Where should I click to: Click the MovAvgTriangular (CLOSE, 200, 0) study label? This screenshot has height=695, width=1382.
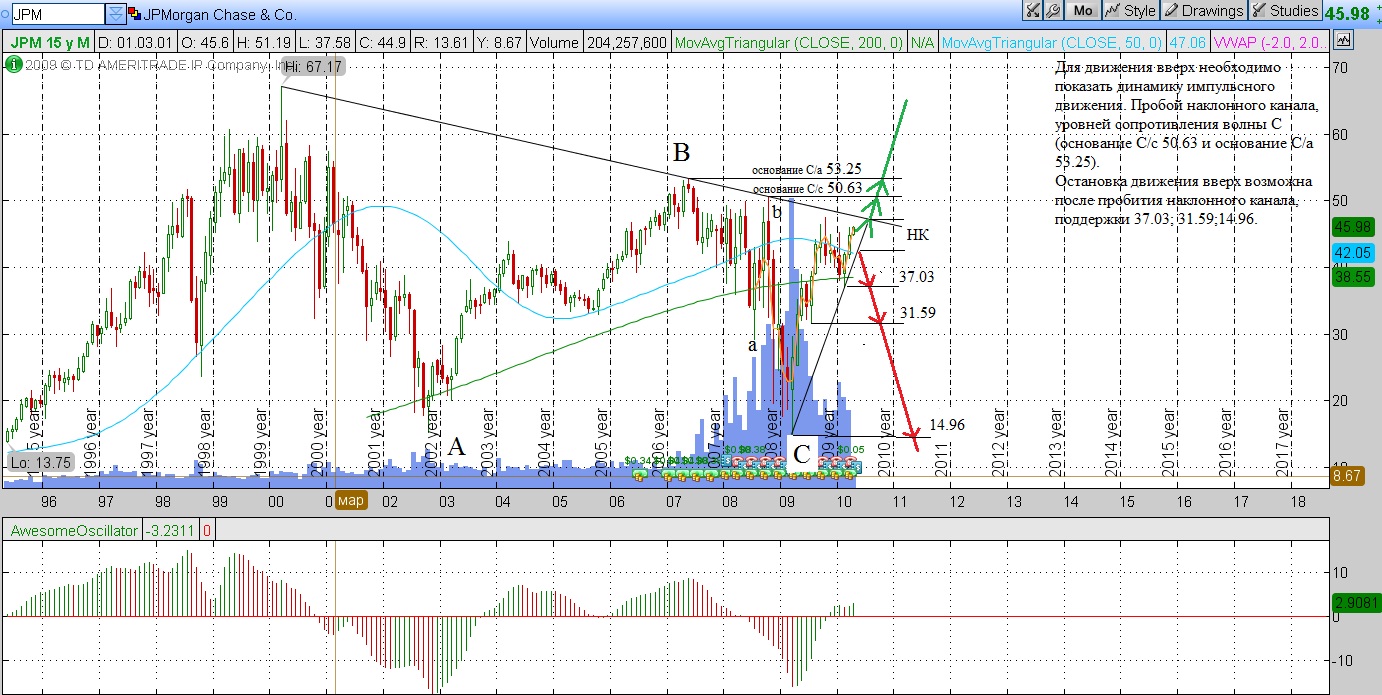(789, 42)
